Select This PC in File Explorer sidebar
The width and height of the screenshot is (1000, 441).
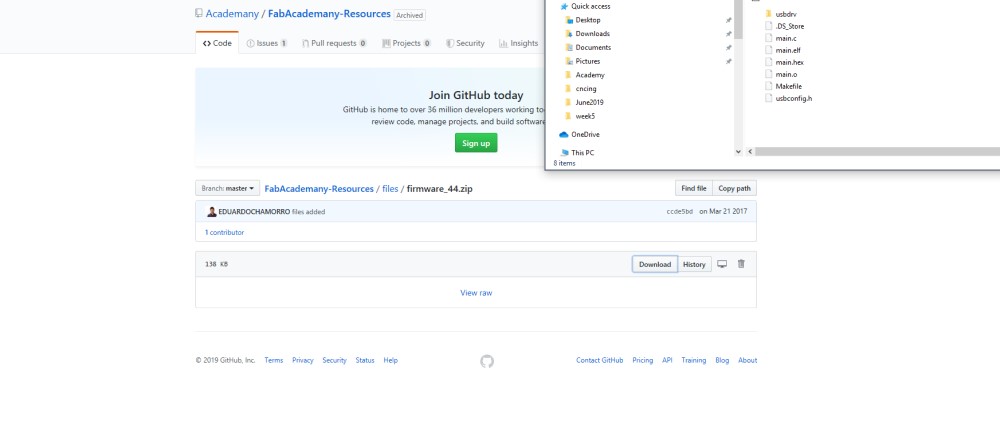[x=577, y=153]
